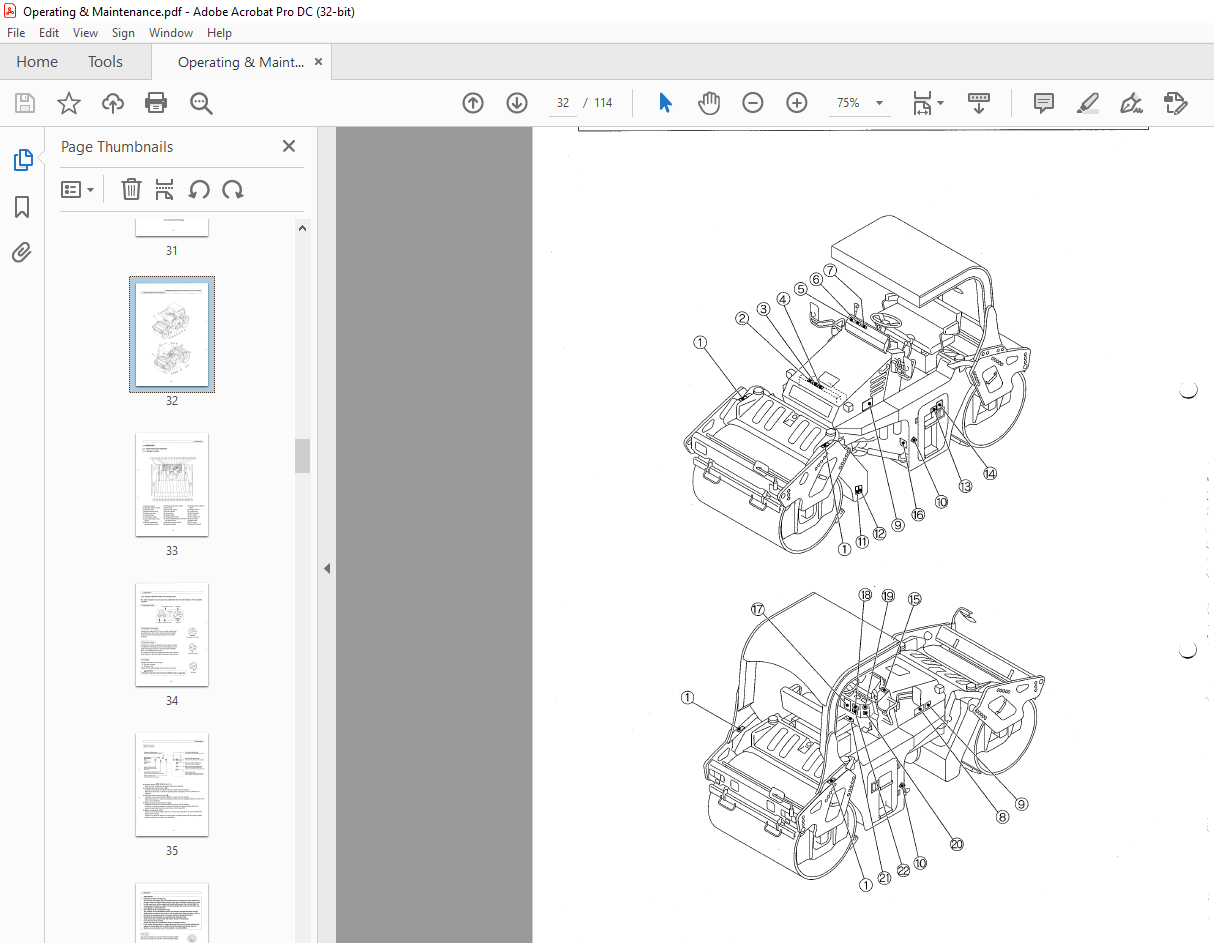Viewport: 1214px width, 943px height.
Task: Choose the Selection arrow tool
Action: pos(665,103)
